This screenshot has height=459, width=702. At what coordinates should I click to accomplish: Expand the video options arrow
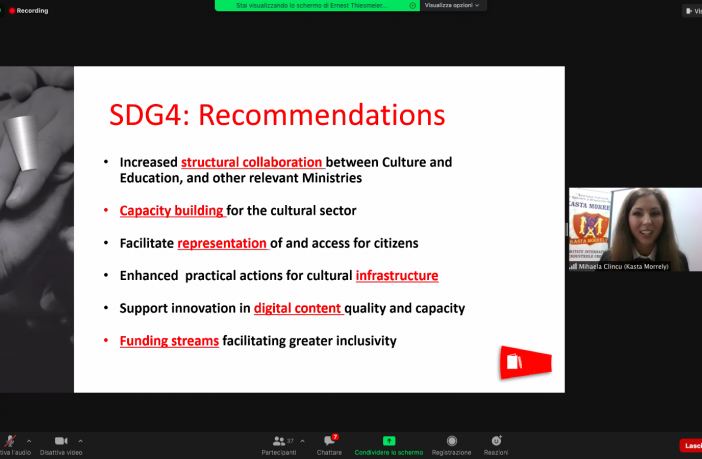pos(80,440)
